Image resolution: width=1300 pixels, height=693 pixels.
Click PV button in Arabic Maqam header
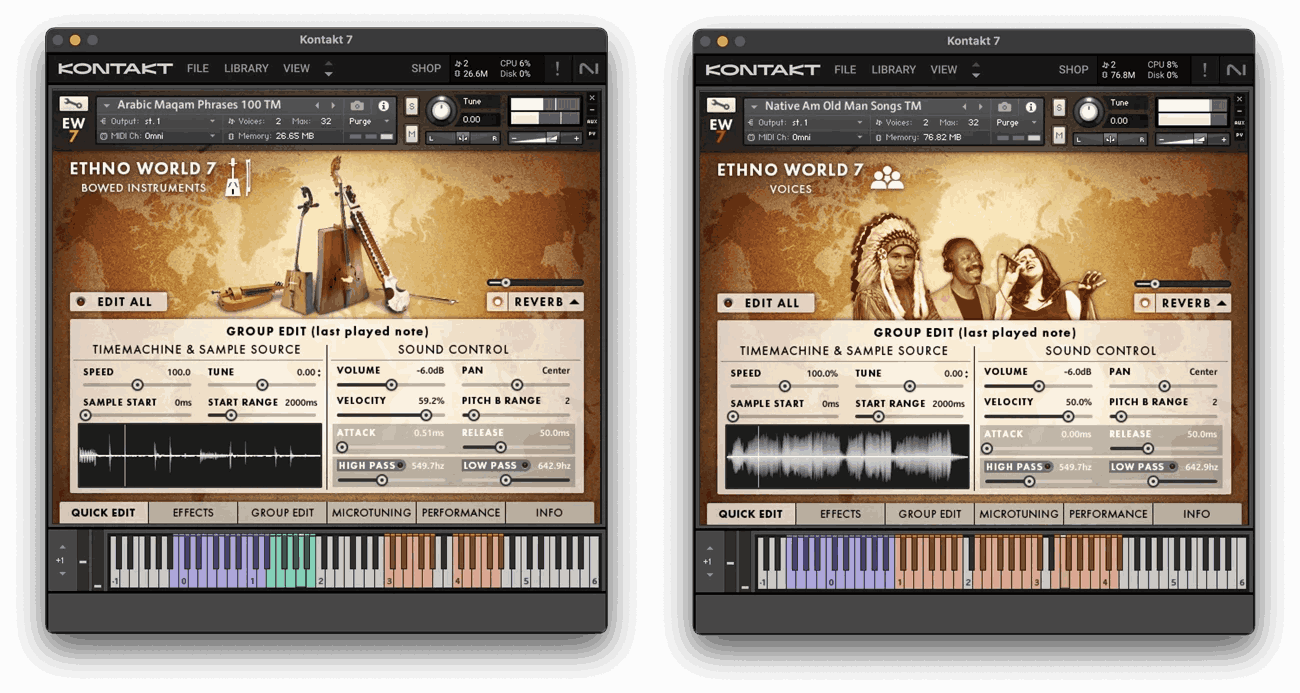point(592,134)
